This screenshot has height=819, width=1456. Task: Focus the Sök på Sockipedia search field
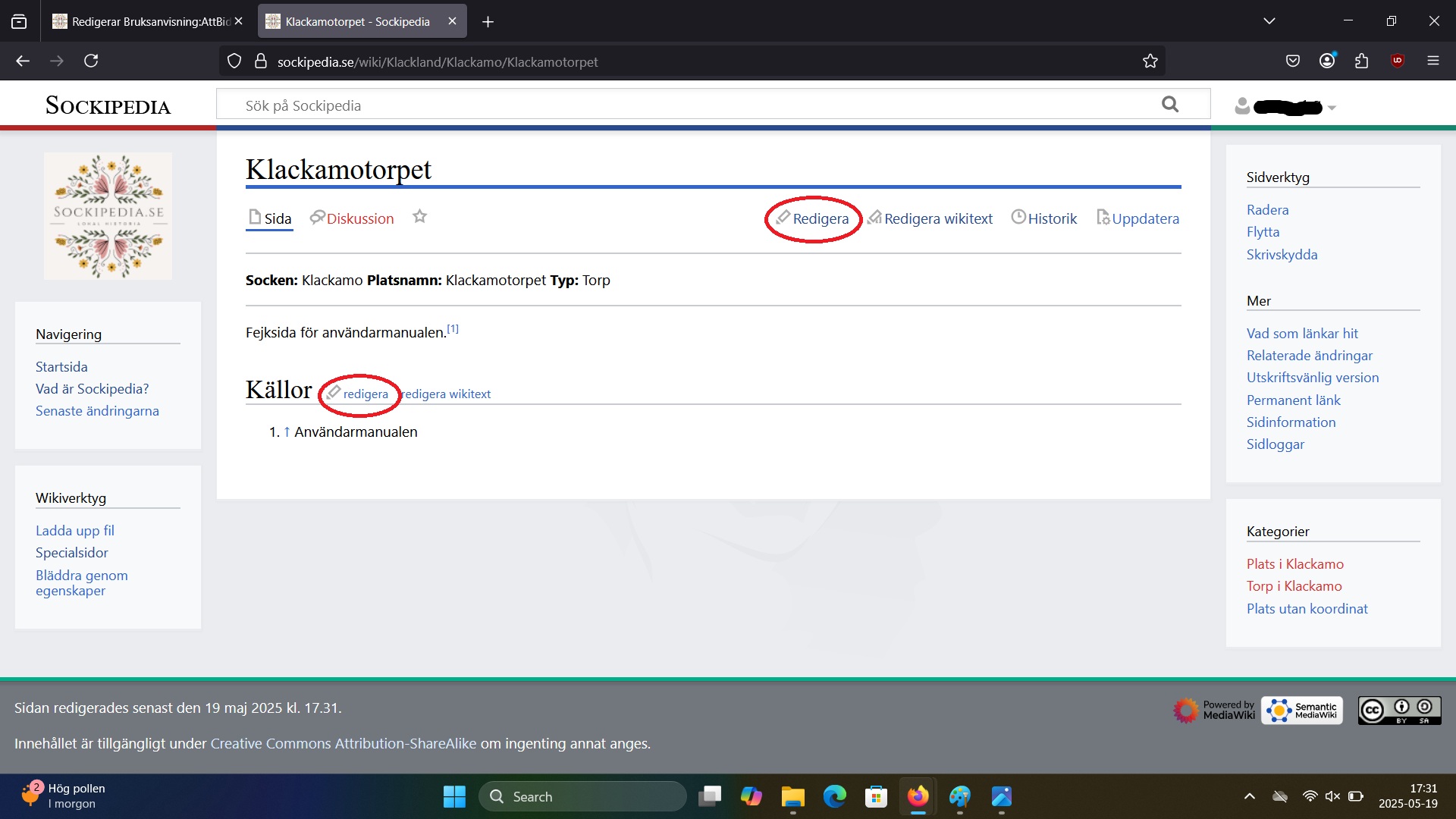pos(682,105)
